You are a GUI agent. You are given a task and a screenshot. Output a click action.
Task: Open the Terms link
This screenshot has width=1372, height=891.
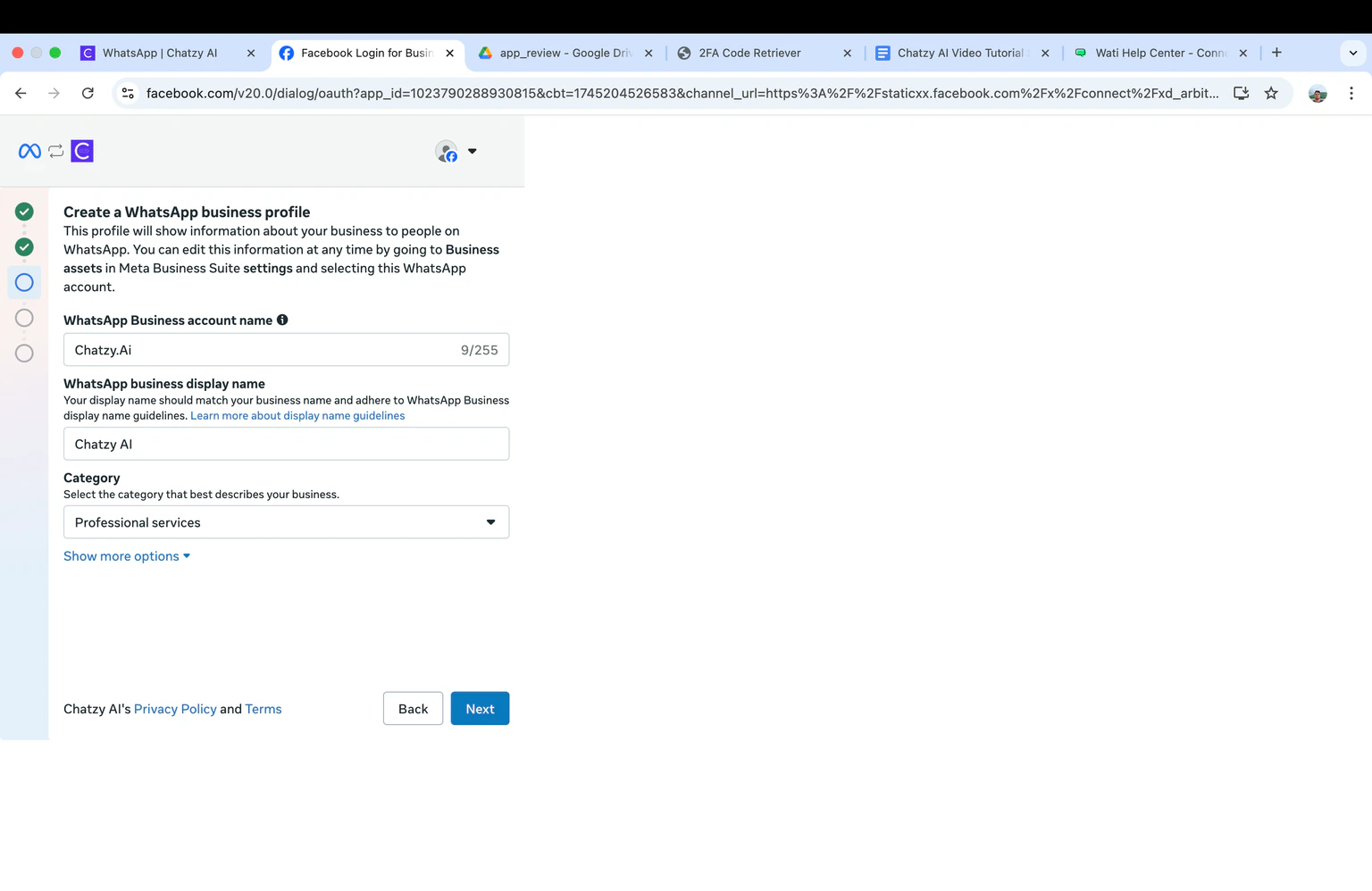click(264, 709)
